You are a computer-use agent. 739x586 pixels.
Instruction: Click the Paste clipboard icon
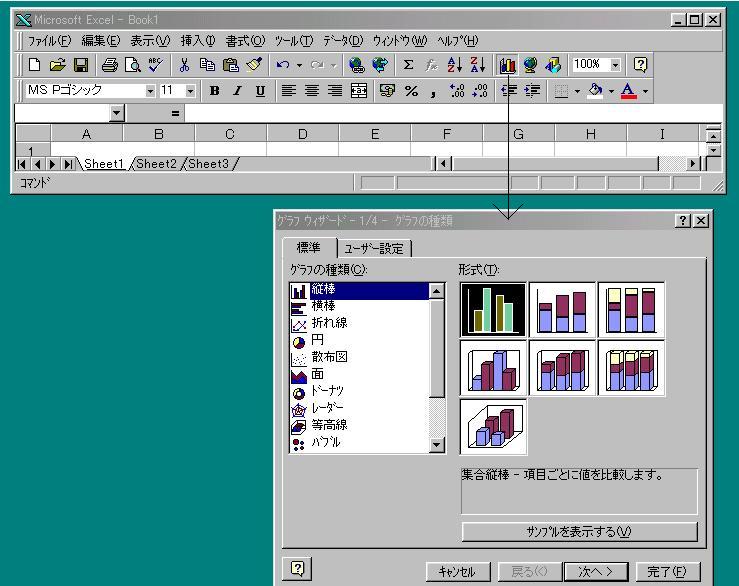pos(230,65)
